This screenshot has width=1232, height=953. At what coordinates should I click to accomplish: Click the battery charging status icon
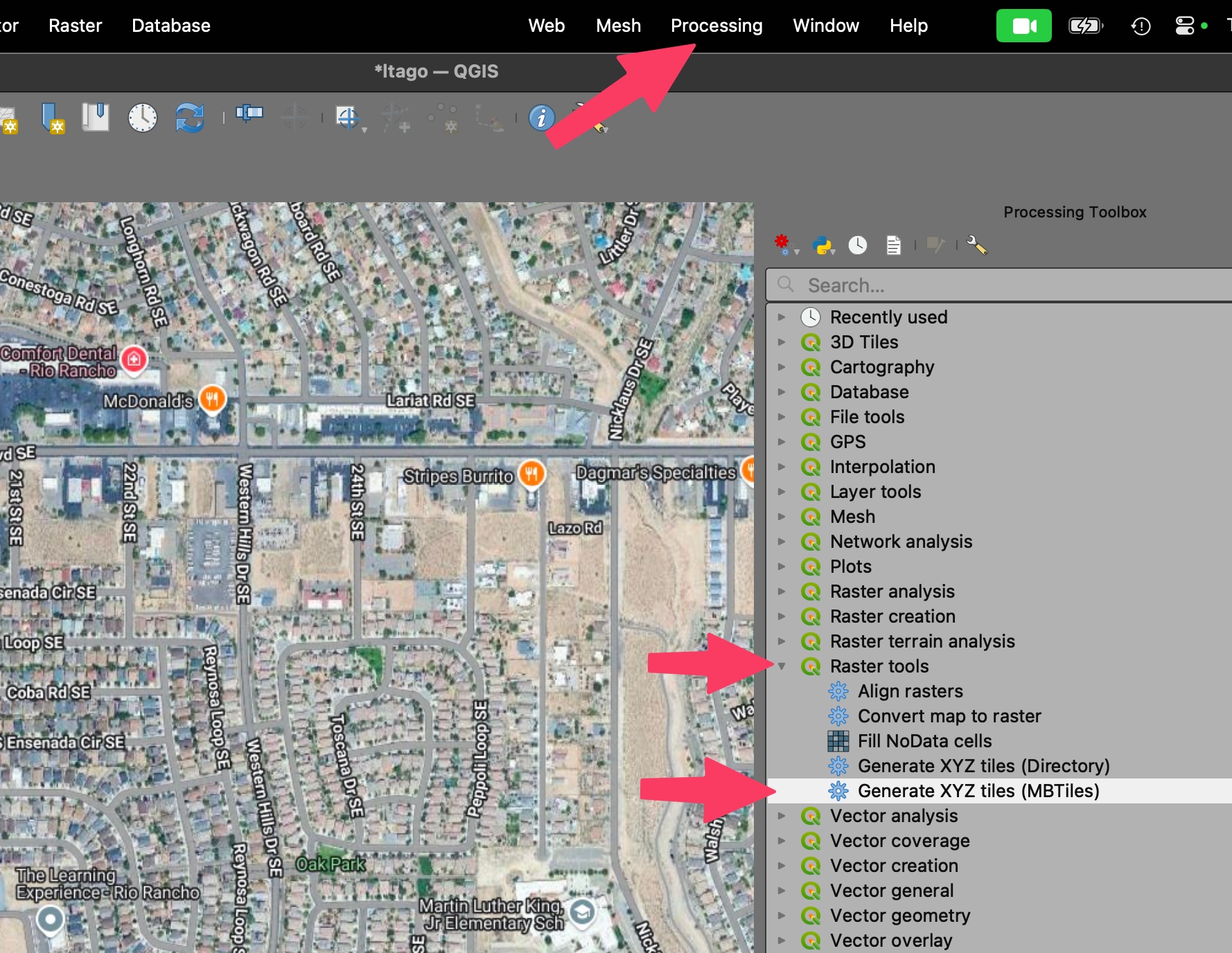click(x=1085, y=26)
